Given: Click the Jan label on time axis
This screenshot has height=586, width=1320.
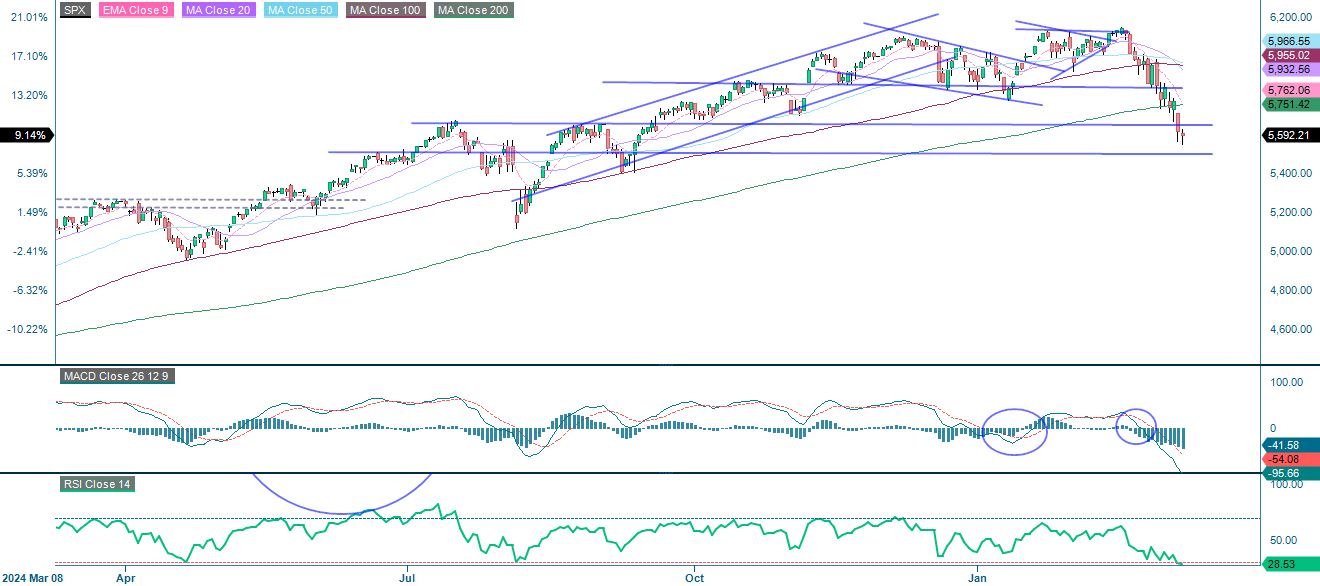Looking at the screenshot, I should tap(977, 578).
